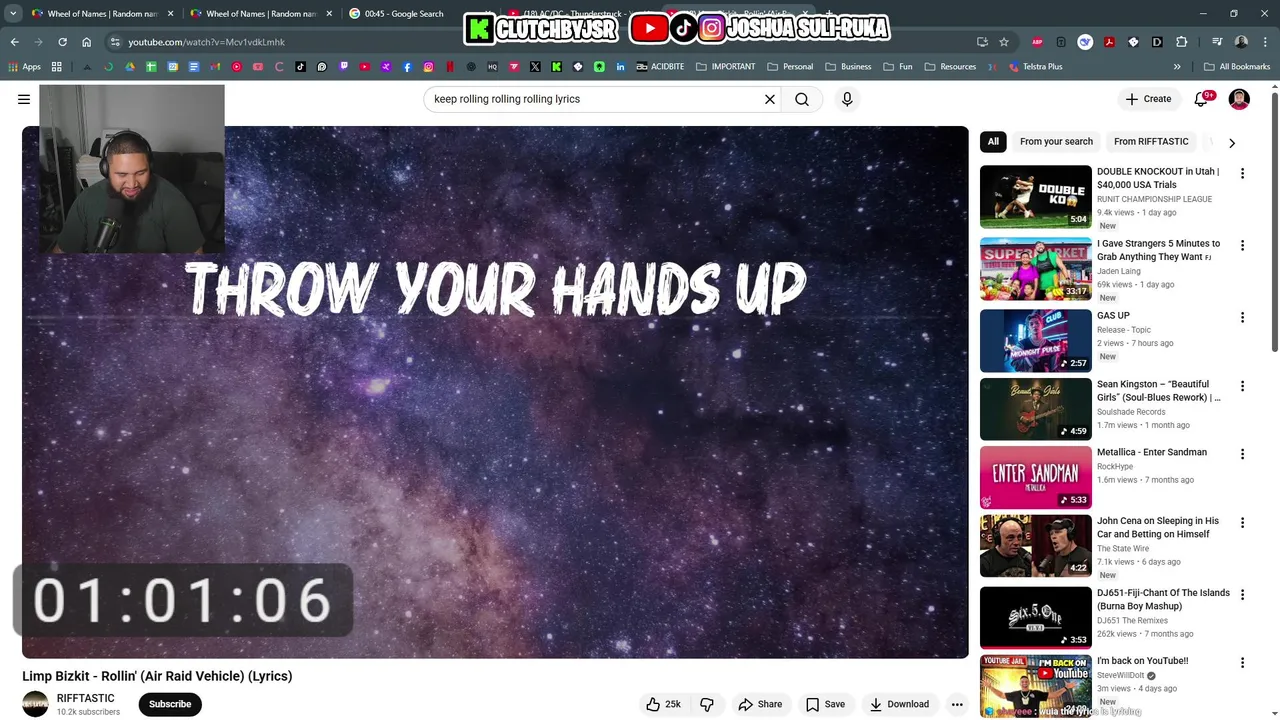Image resolution: width=1280 pixels, height=720 pixels.
Task: Open Chrome extensions puzzle icon
Action: [x=1182, y=42]
